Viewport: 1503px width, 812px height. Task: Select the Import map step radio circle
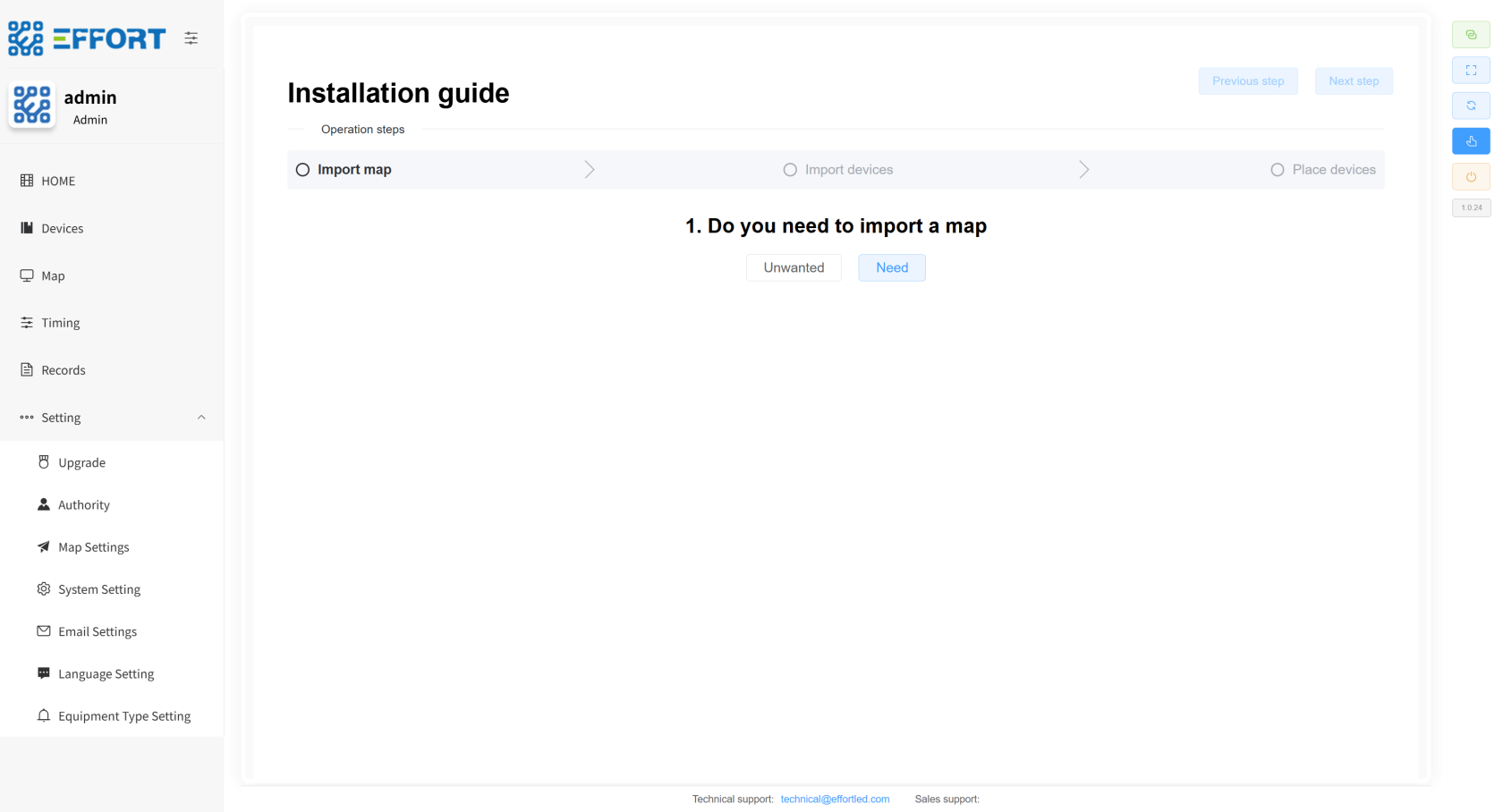[x=303, y=170]
